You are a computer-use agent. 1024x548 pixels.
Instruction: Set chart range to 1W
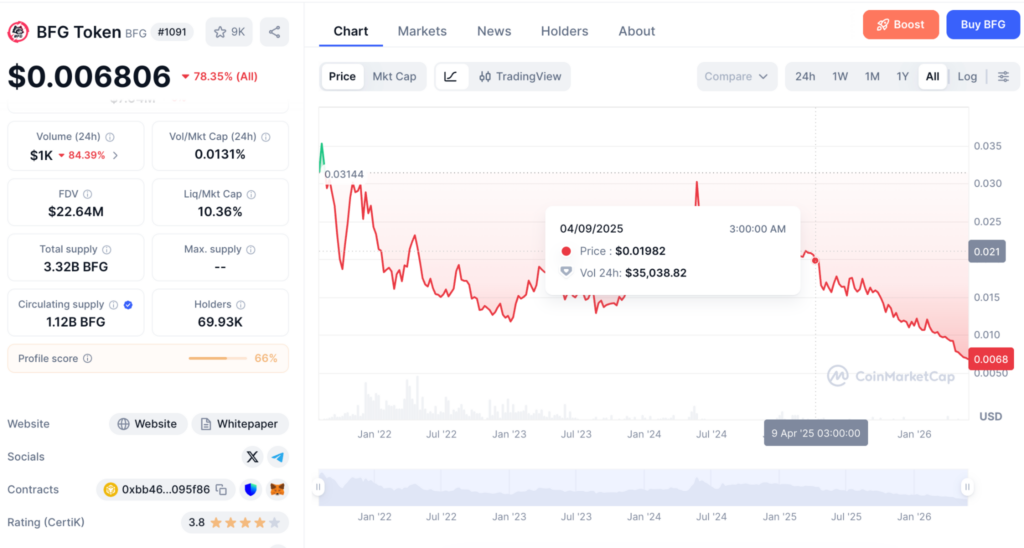pyautogui.click(x=840, y=76)
